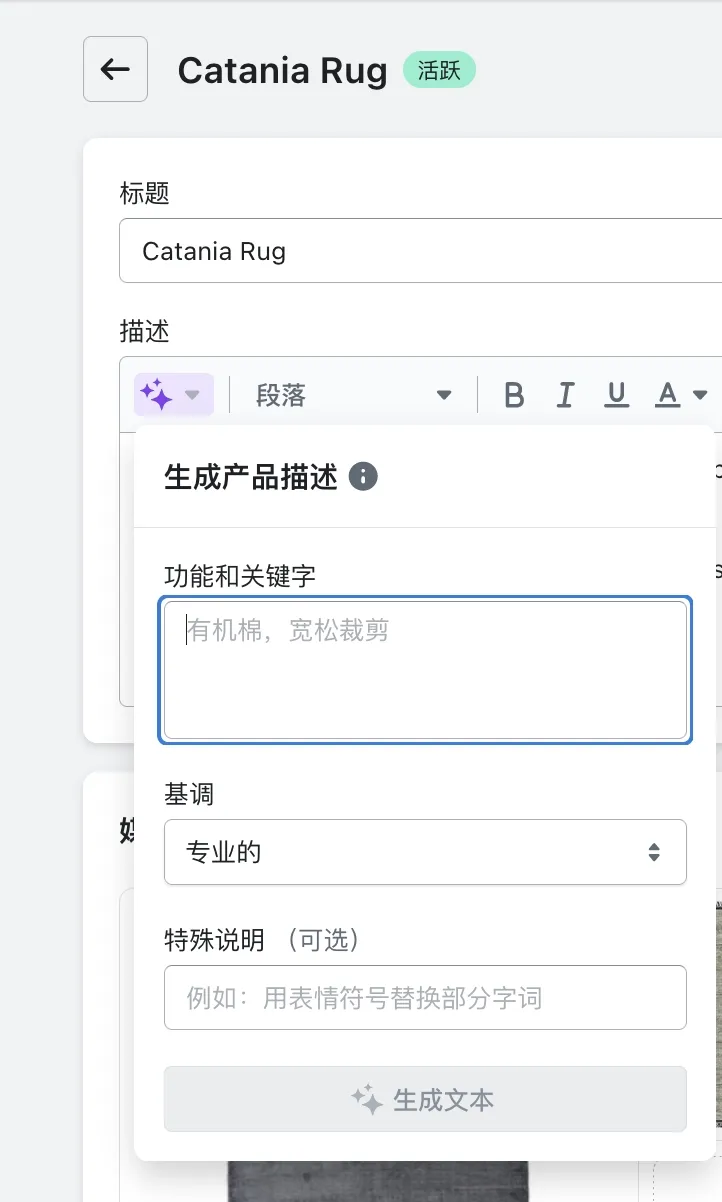Click the 基调 label
722x1202 pixels.
(189, 795)
